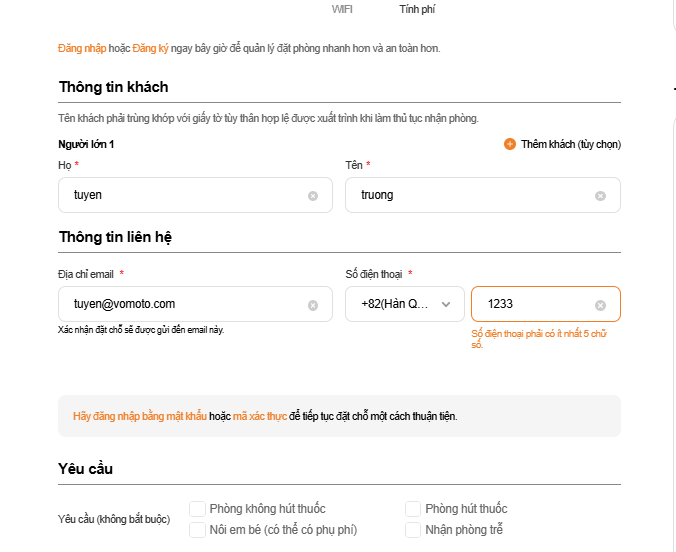The width and height of the screenshot is (676, 552).
Task: Click the Tính phí label at top
Action: coord(417,9)
